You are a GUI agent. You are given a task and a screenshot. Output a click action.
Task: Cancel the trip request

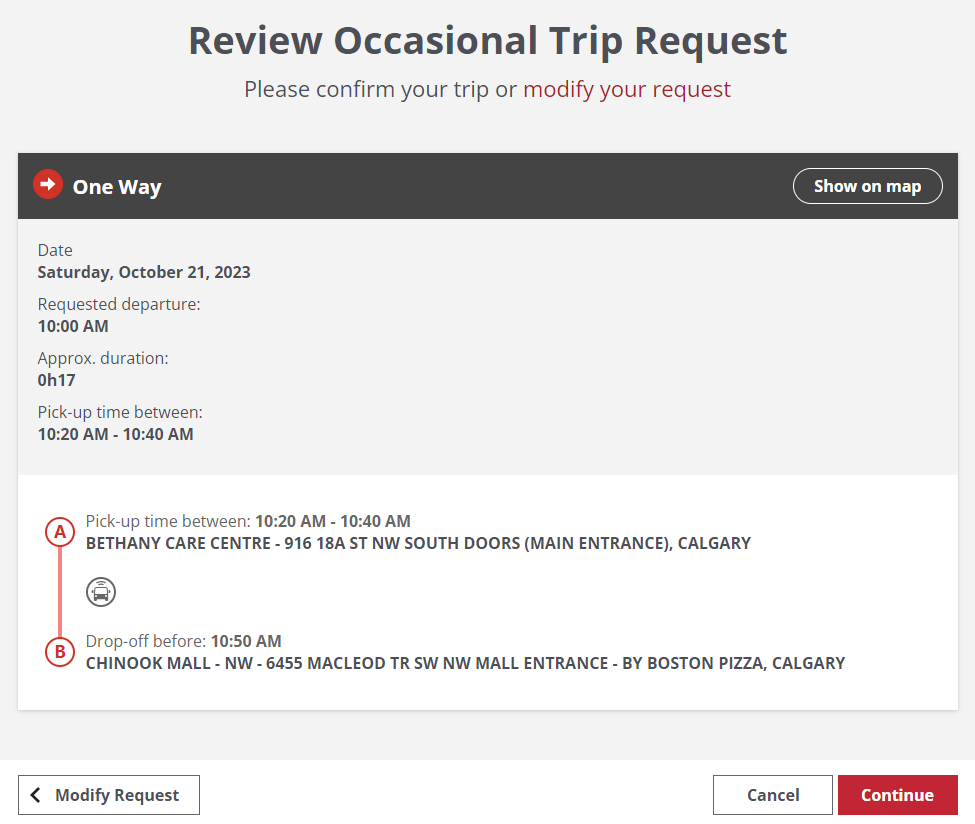(773, 795)
